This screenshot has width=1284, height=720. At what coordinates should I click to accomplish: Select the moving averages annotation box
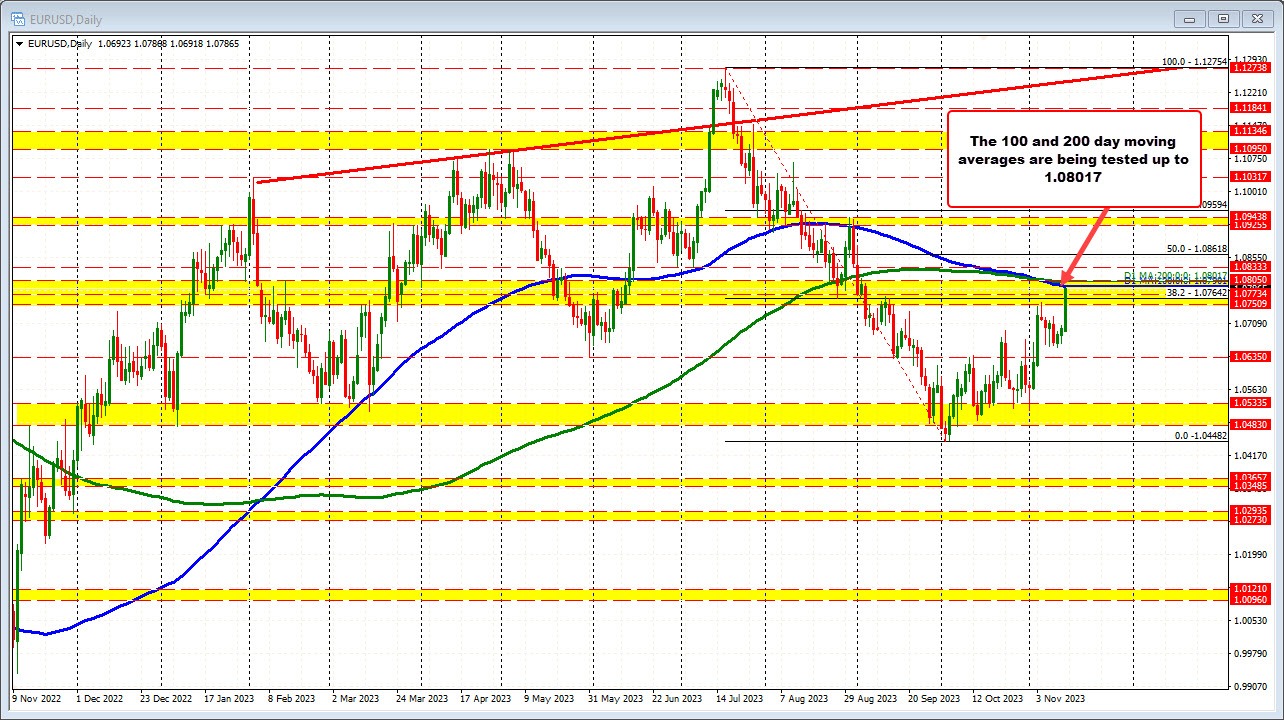point(1074,159)
